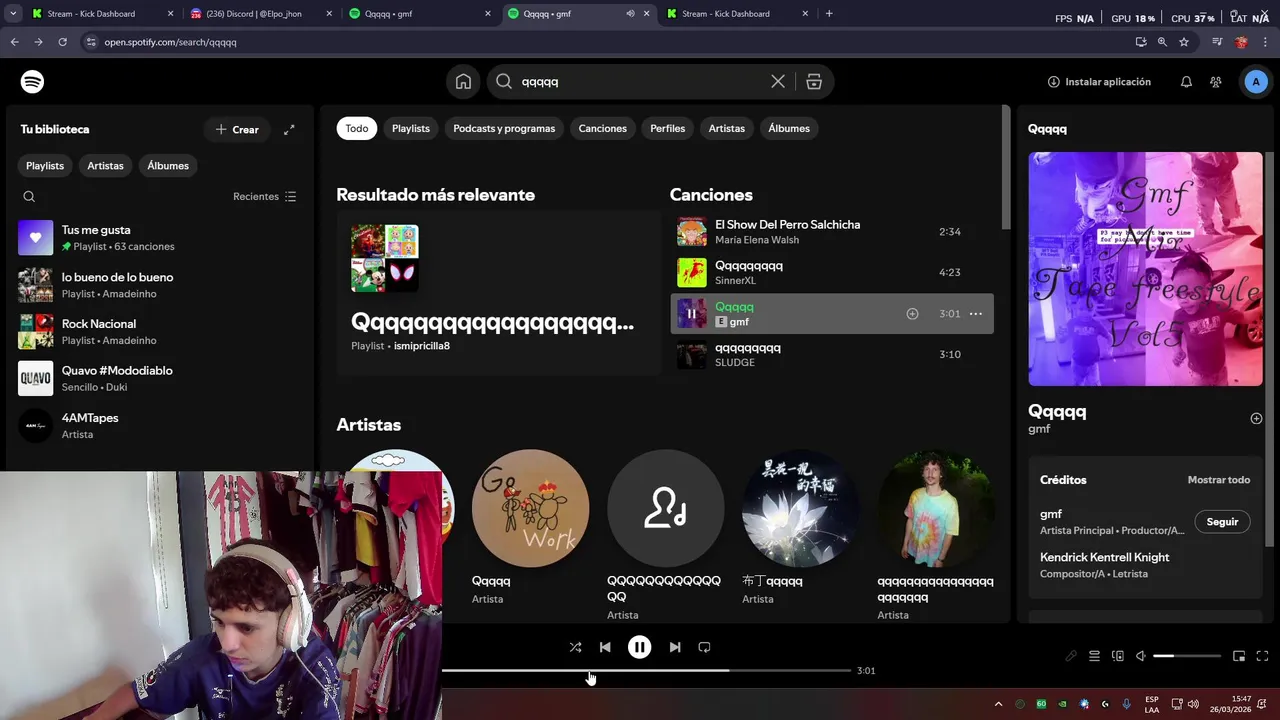Filter library by Artistas
1280x720 pixels.
(x=105, y=166)
